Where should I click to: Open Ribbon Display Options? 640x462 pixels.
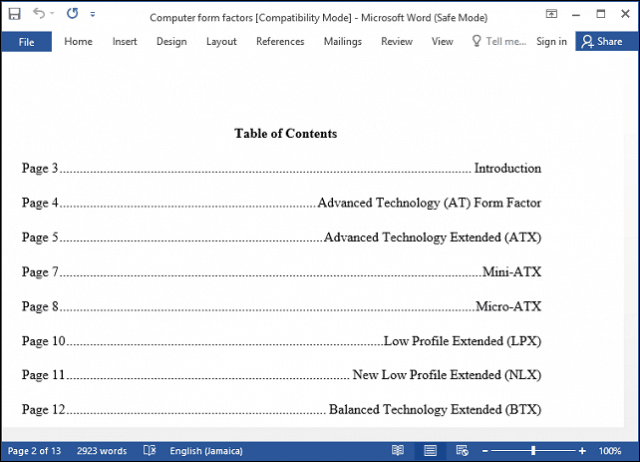(551, 14)
